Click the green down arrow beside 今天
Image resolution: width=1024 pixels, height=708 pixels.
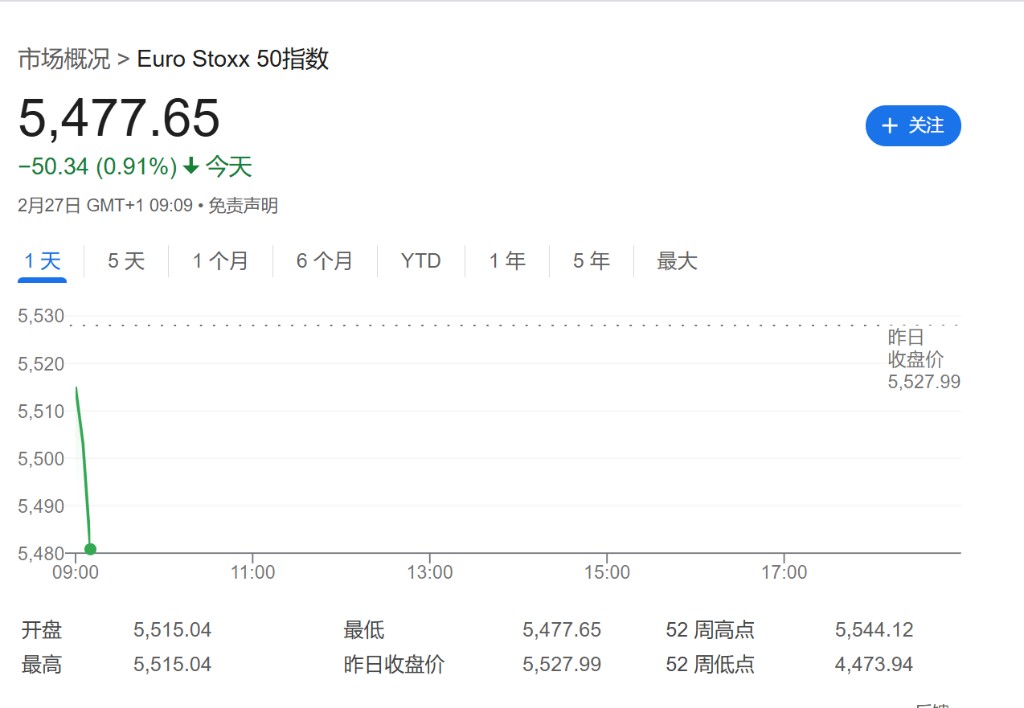191,166
